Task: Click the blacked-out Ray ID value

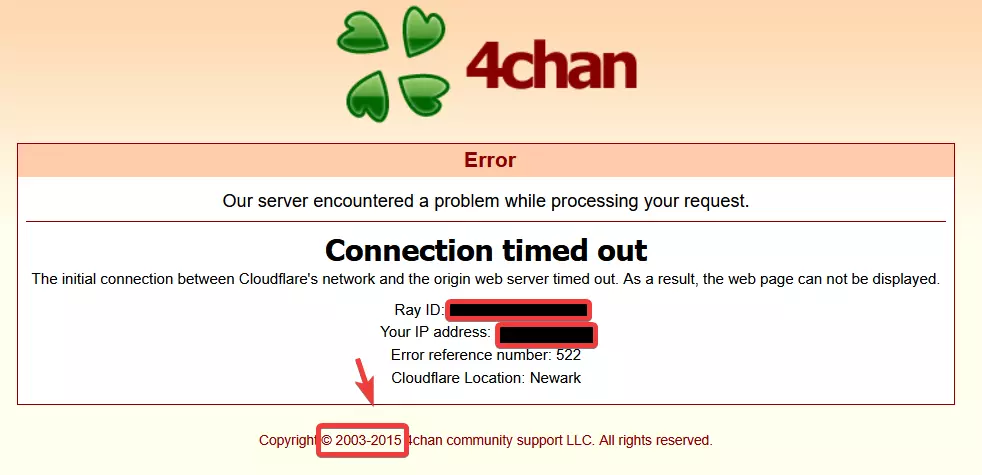Action: click(519, 310)
